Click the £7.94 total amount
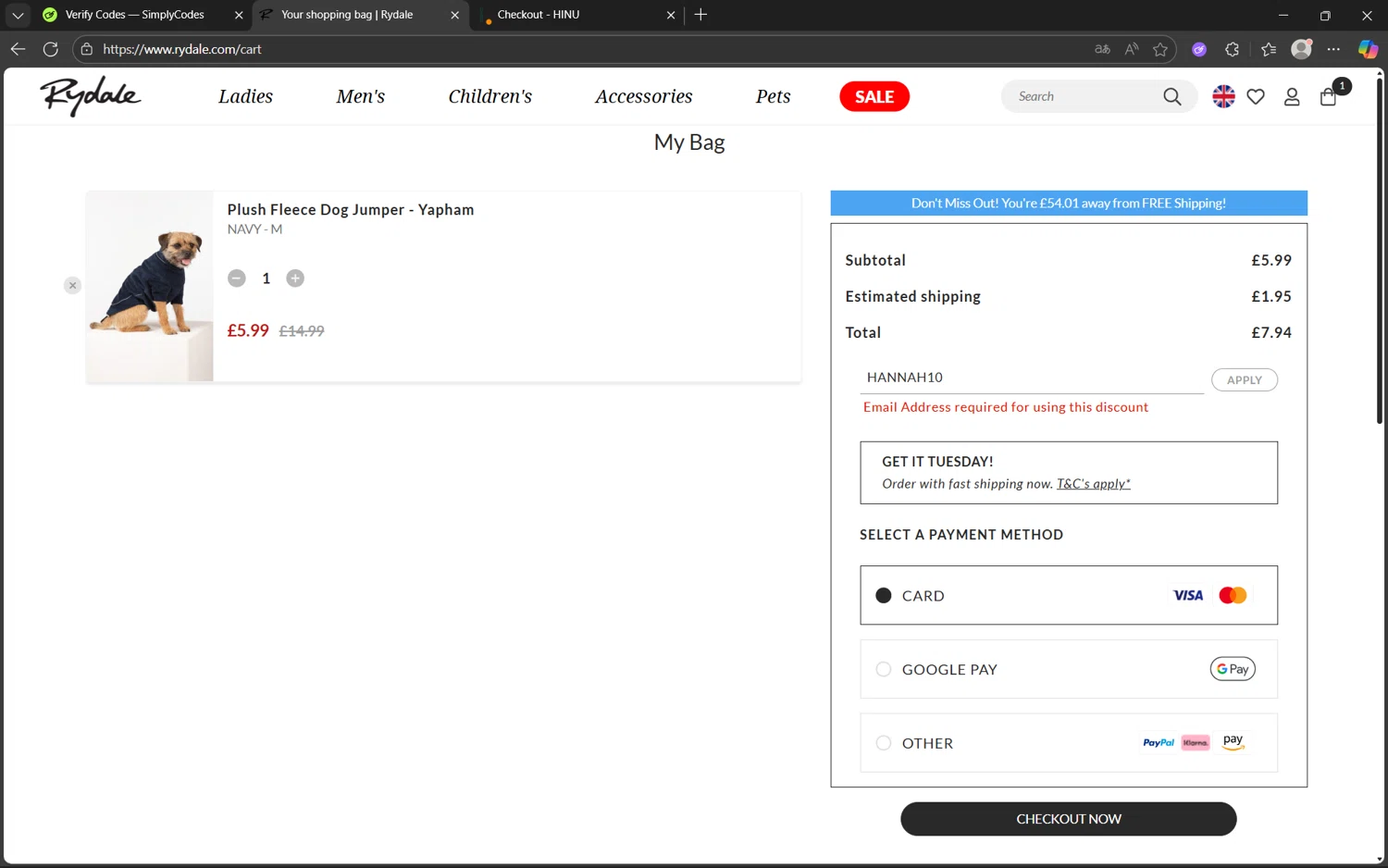Viewport: 1388px width, 868px height. [1271, 332]
